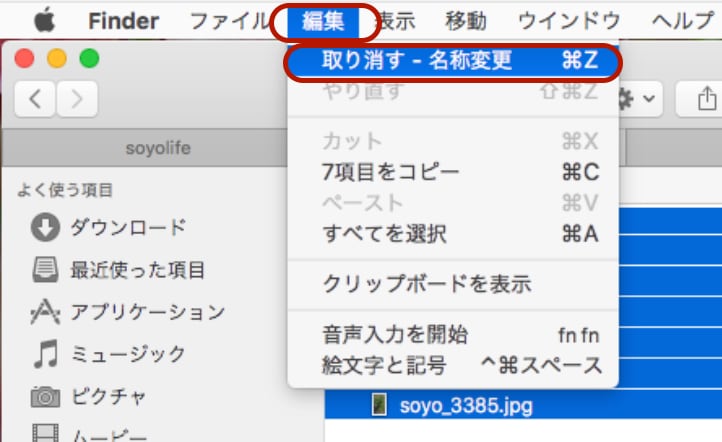This screenshot has height=442, width=722.
Task: Select the Music (ミュージック) sidebar icon
Action: (46, 354)
